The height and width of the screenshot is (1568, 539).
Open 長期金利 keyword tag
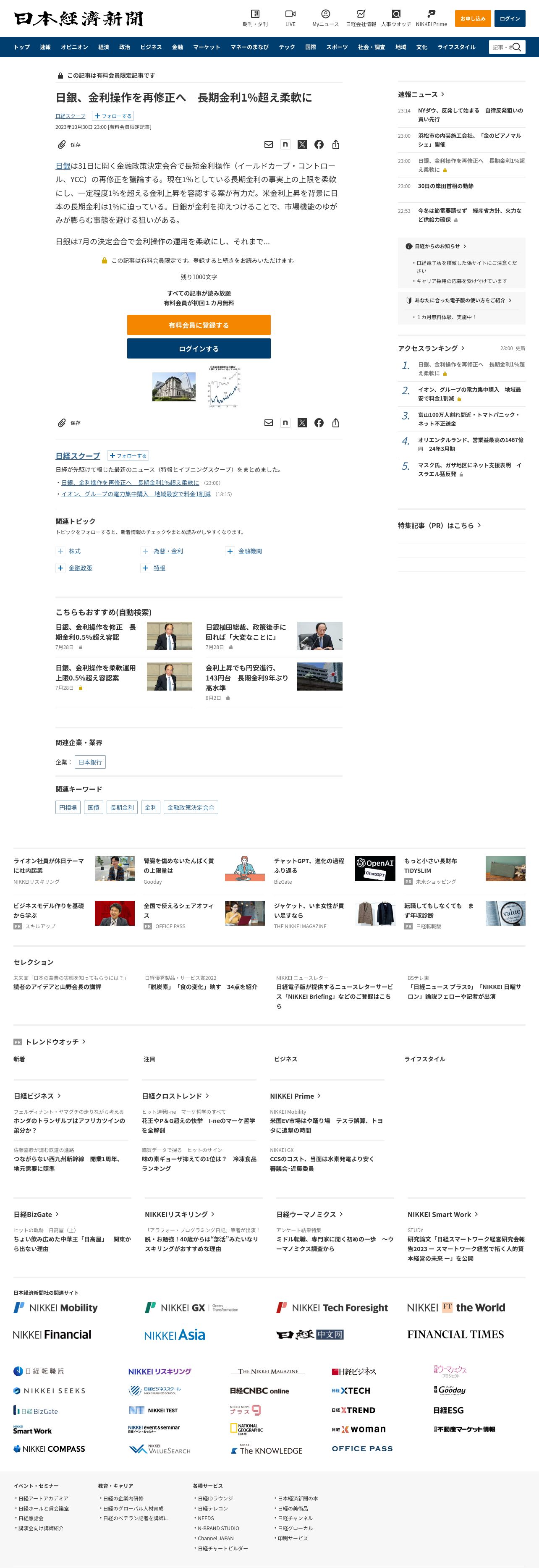click(122, 808)
